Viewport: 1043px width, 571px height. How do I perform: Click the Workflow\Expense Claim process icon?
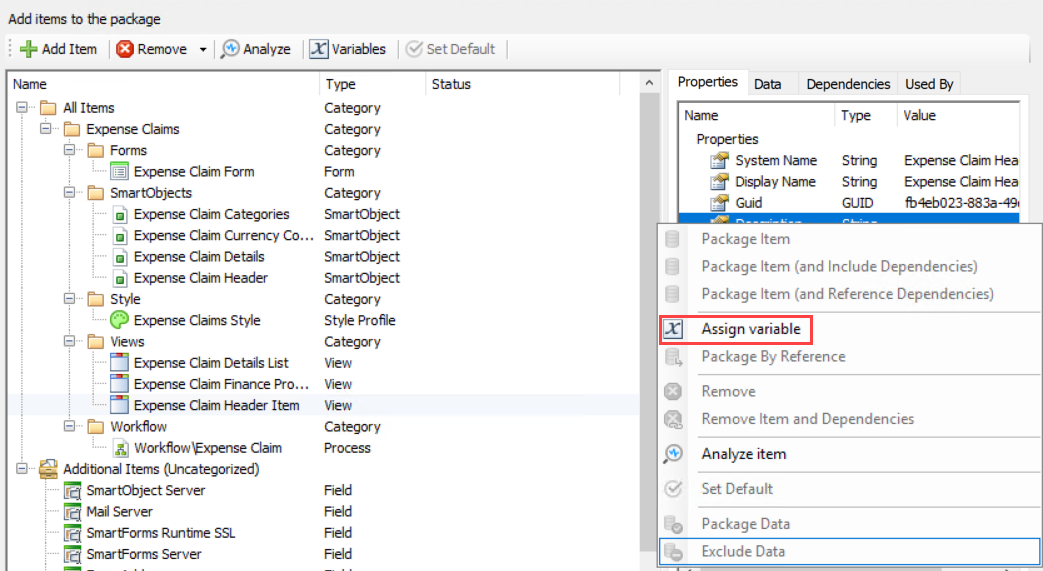tap(119, 448)
